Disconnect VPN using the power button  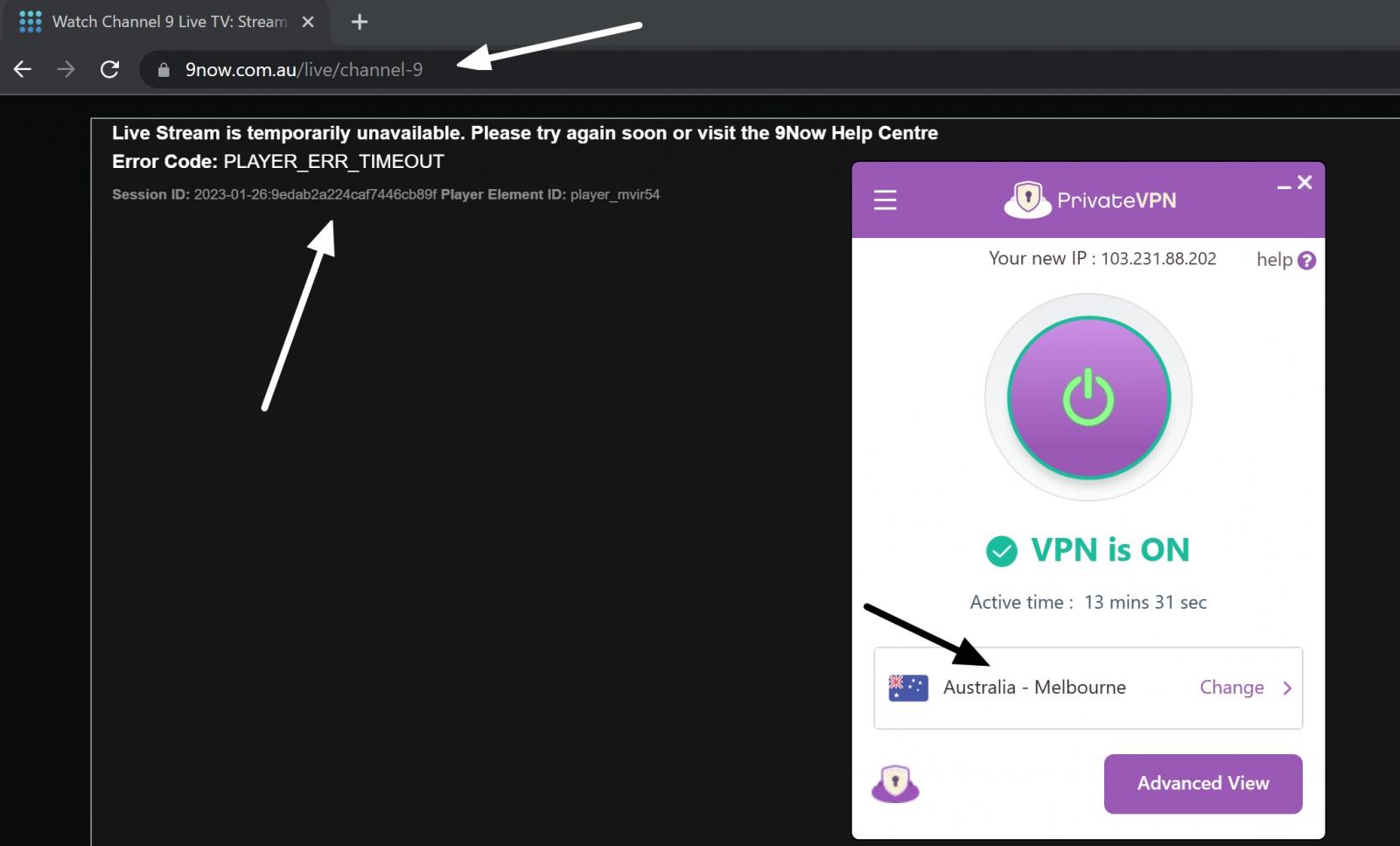click(x=1088, y=397)
